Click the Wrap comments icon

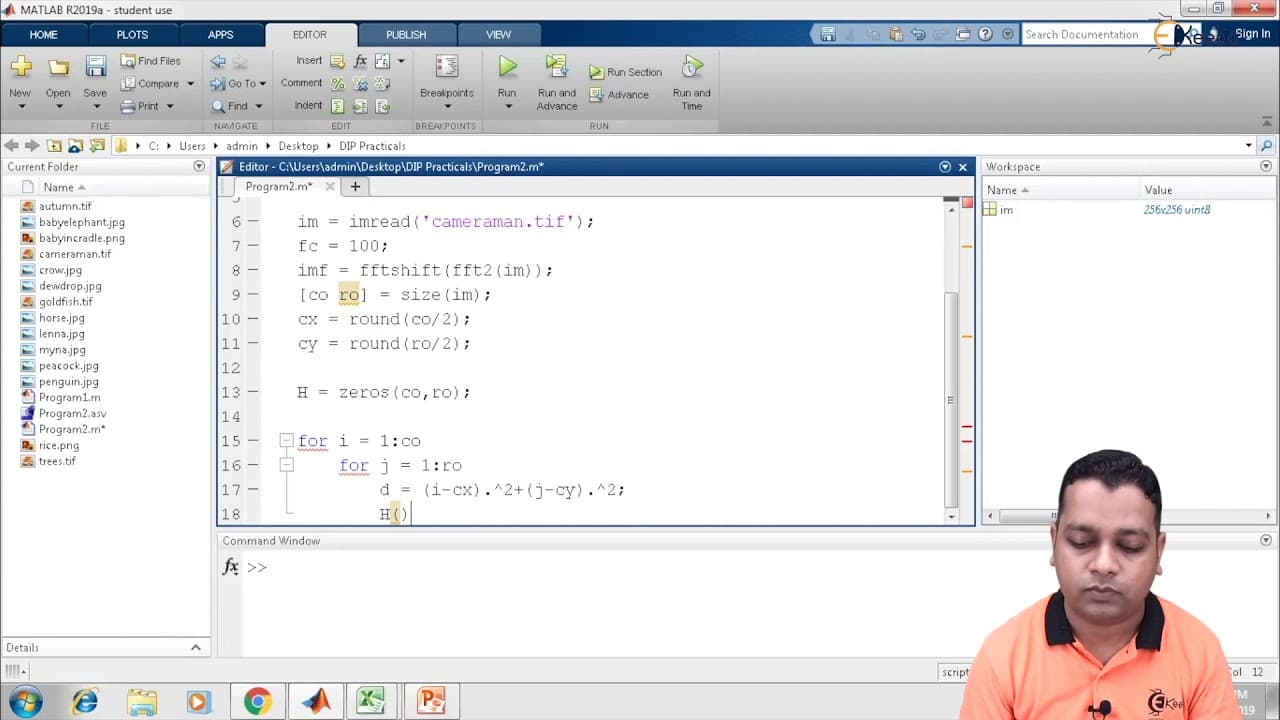(x=382, y=84)
